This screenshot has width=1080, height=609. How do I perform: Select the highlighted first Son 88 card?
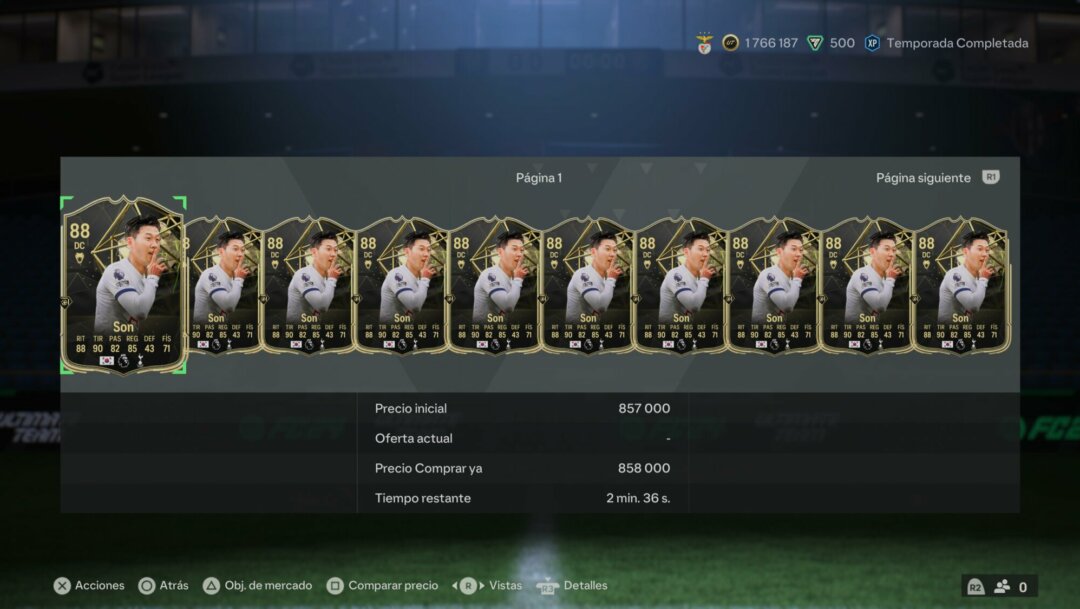click(124, 285)
